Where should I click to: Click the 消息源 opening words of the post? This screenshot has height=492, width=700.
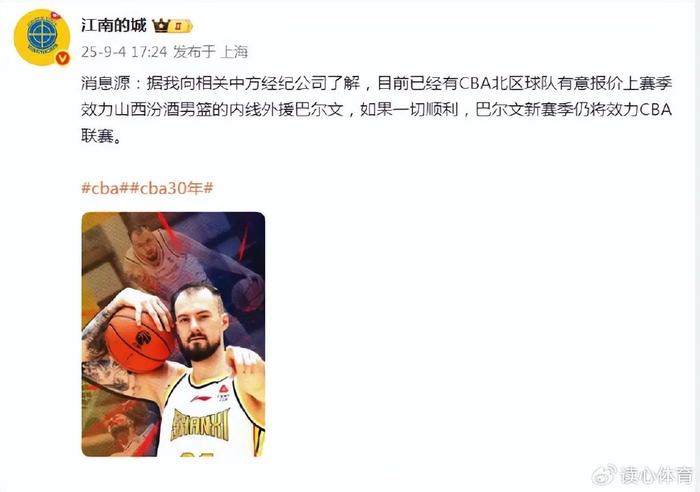click(105, 83)
